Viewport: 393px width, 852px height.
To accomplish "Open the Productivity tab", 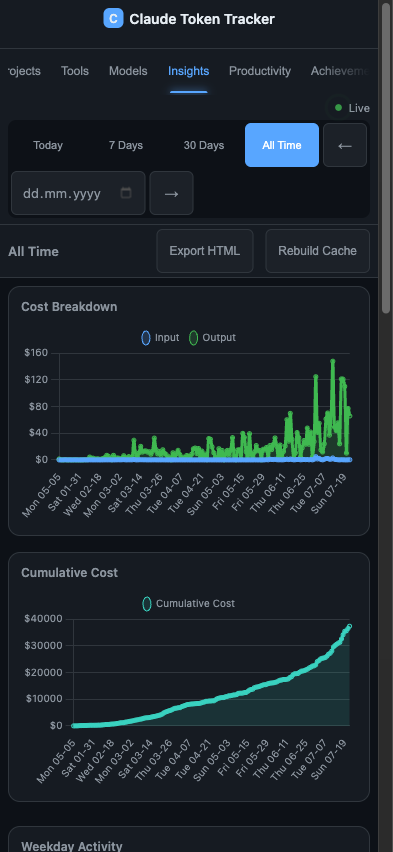I will (x=260, y=71).
